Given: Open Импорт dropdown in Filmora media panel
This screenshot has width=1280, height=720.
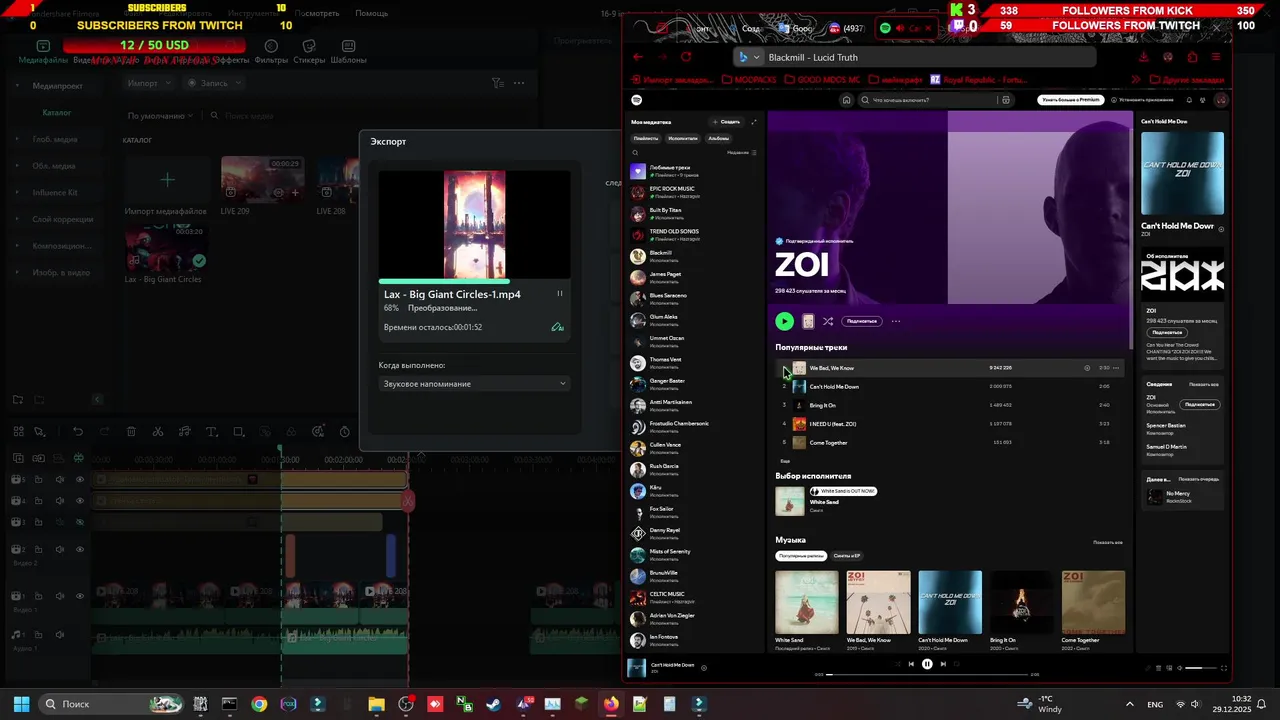Looking at the screenshot, I should tap(149, 83).
